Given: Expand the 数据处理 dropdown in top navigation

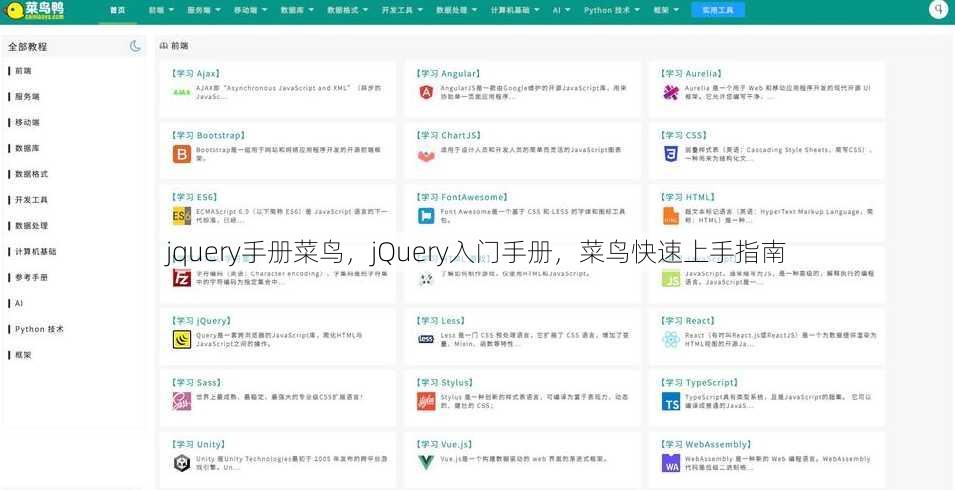Looking at the screenshot, I should tap(456, 10).
